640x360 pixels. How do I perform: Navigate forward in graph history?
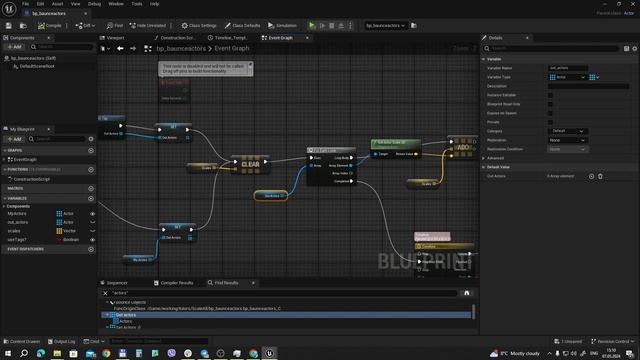133,49
